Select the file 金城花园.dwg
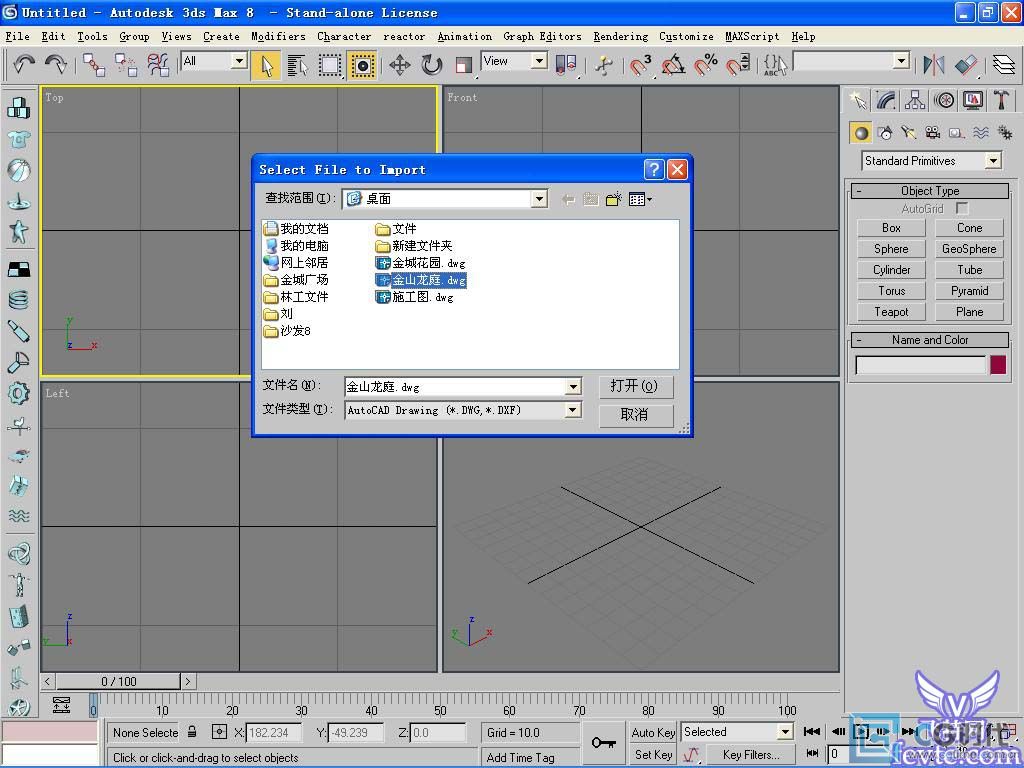 [421, 263]
